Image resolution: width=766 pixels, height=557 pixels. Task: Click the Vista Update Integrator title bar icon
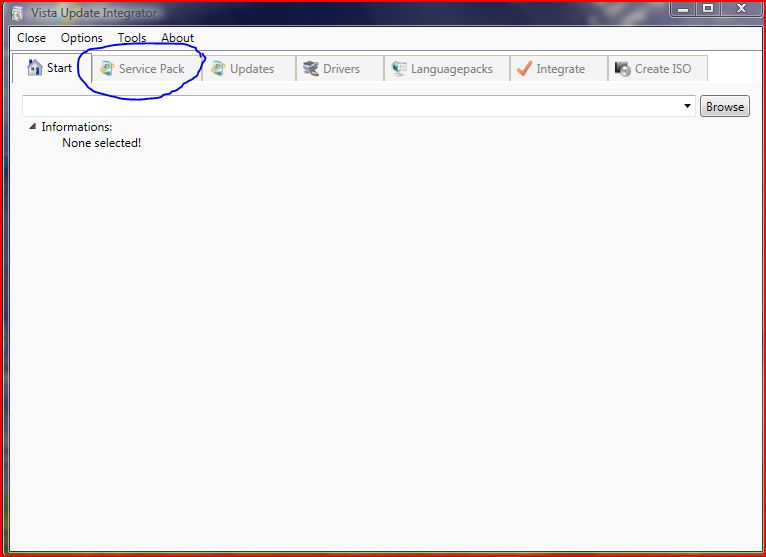click(x=17, y=13)
